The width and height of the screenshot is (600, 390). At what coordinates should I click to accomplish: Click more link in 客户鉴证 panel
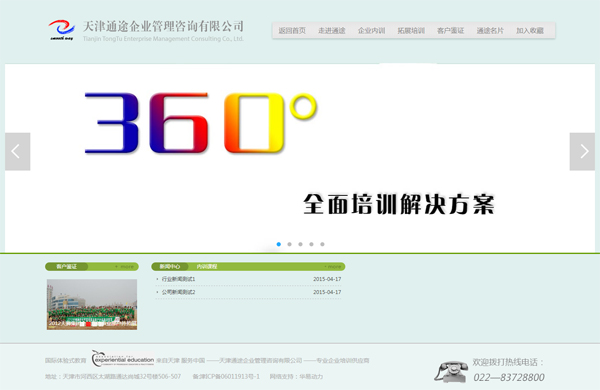point(125,267)
